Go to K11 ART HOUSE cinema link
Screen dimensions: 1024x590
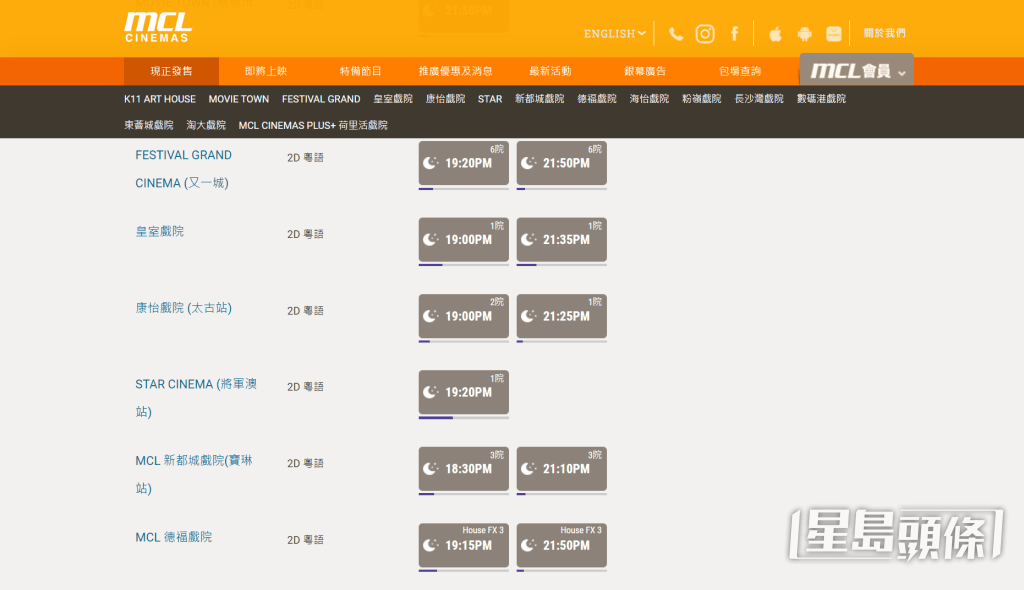point(160,99)
